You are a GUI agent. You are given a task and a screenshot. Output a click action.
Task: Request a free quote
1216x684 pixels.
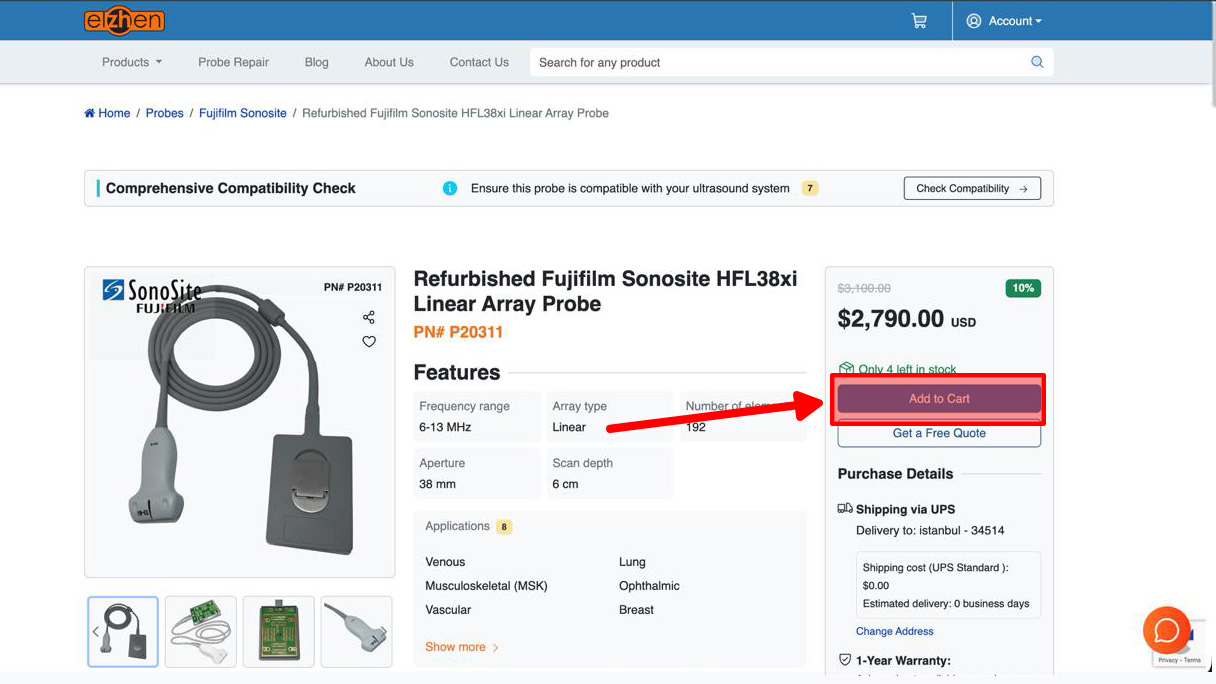[937, 433]
